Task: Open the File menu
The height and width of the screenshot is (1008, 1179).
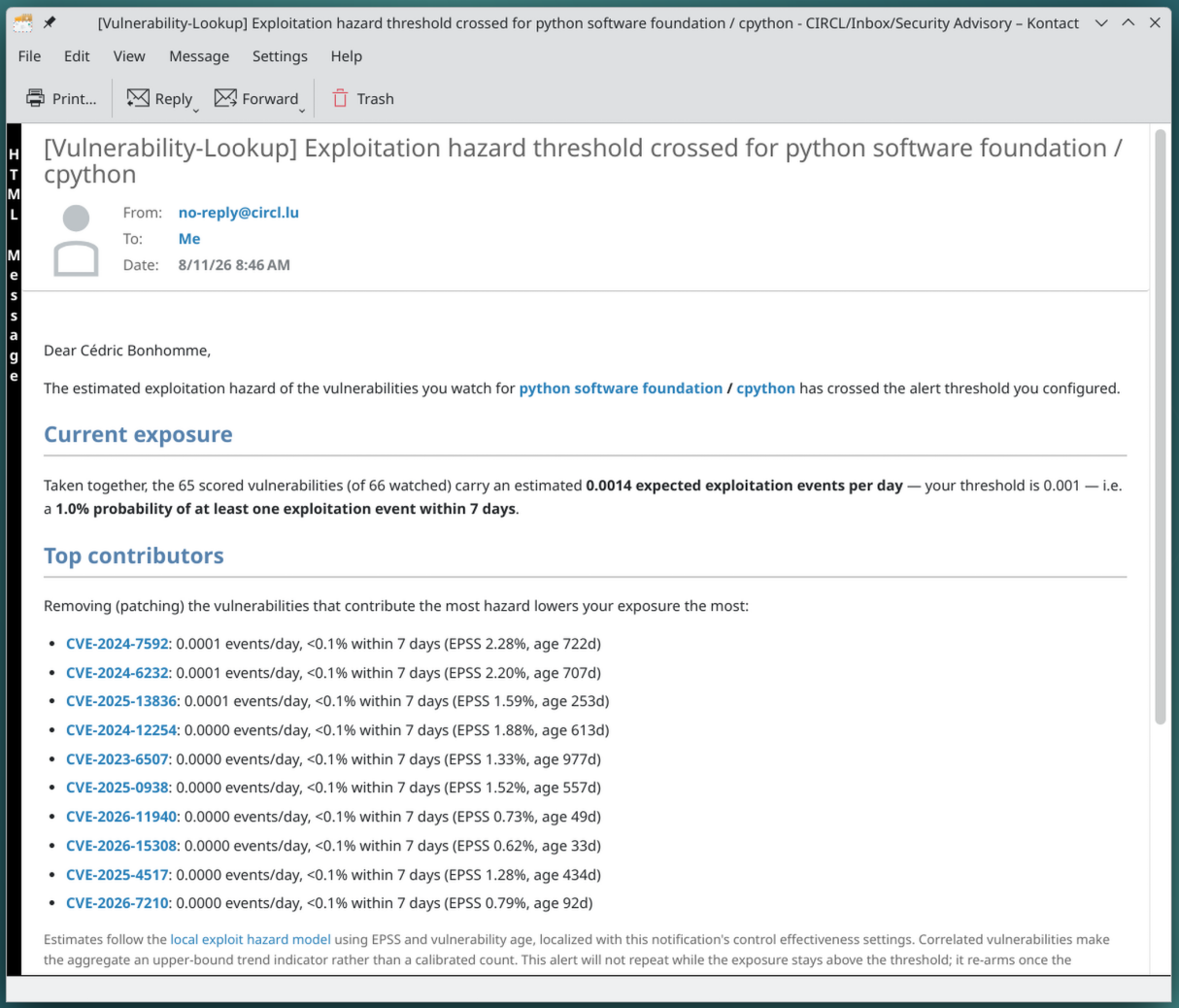Action: [x=29, y=56]
